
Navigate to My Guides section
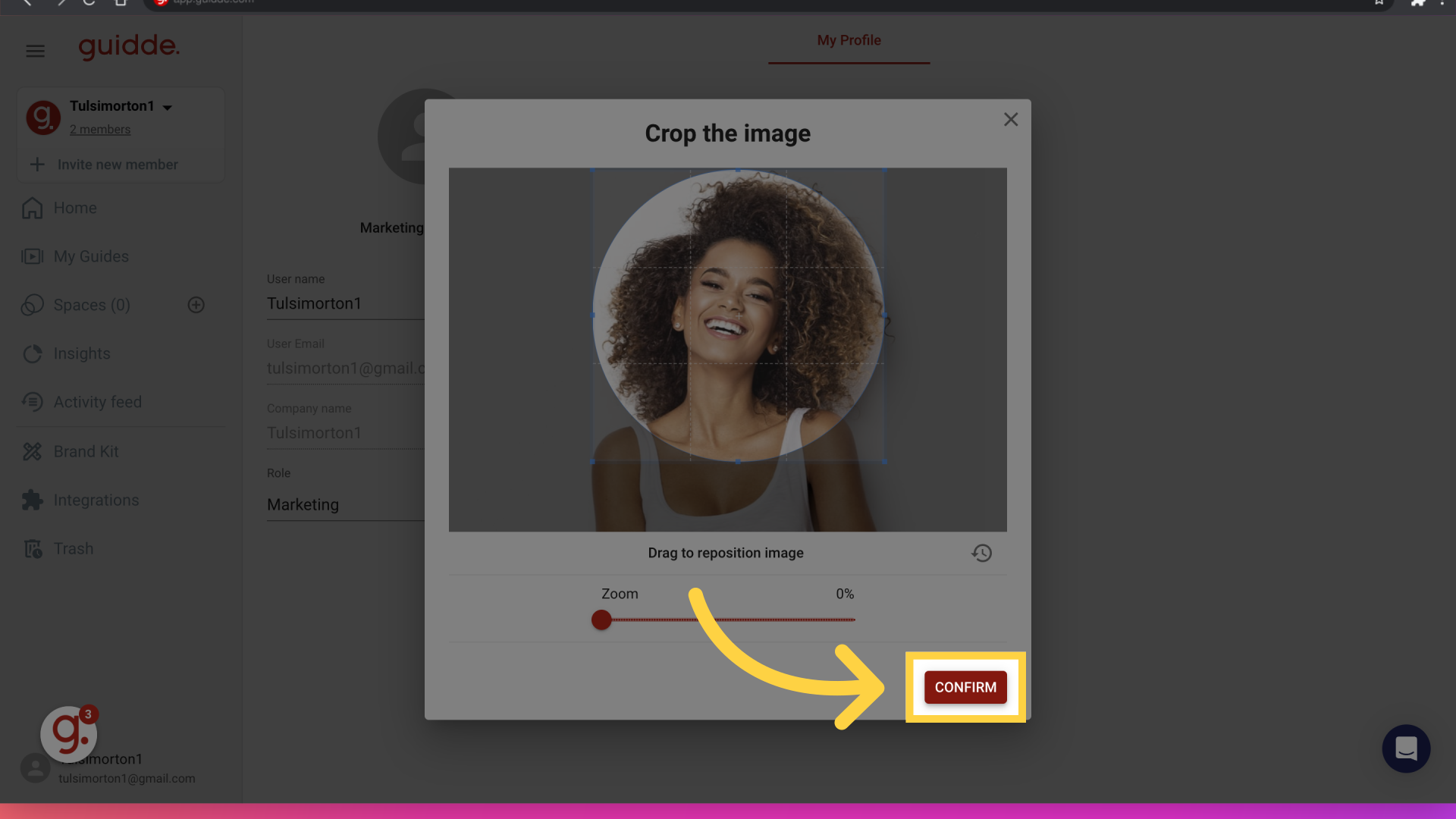pos(91,256)
